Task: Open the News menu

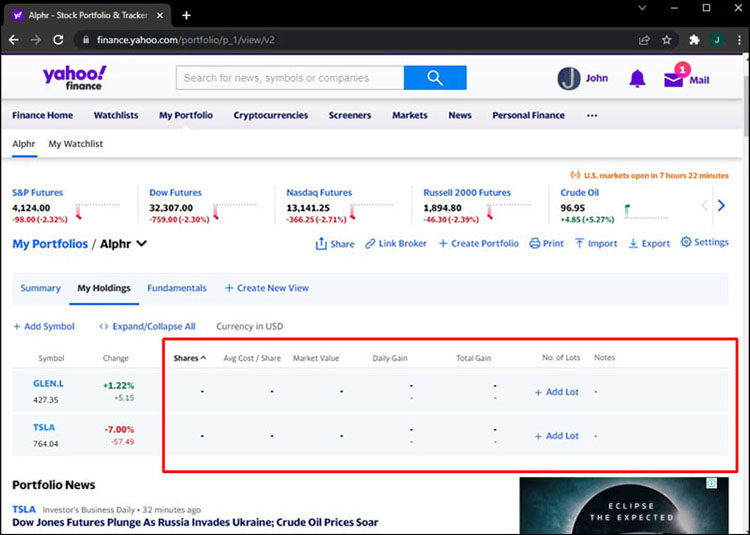Action: point(460,115)
